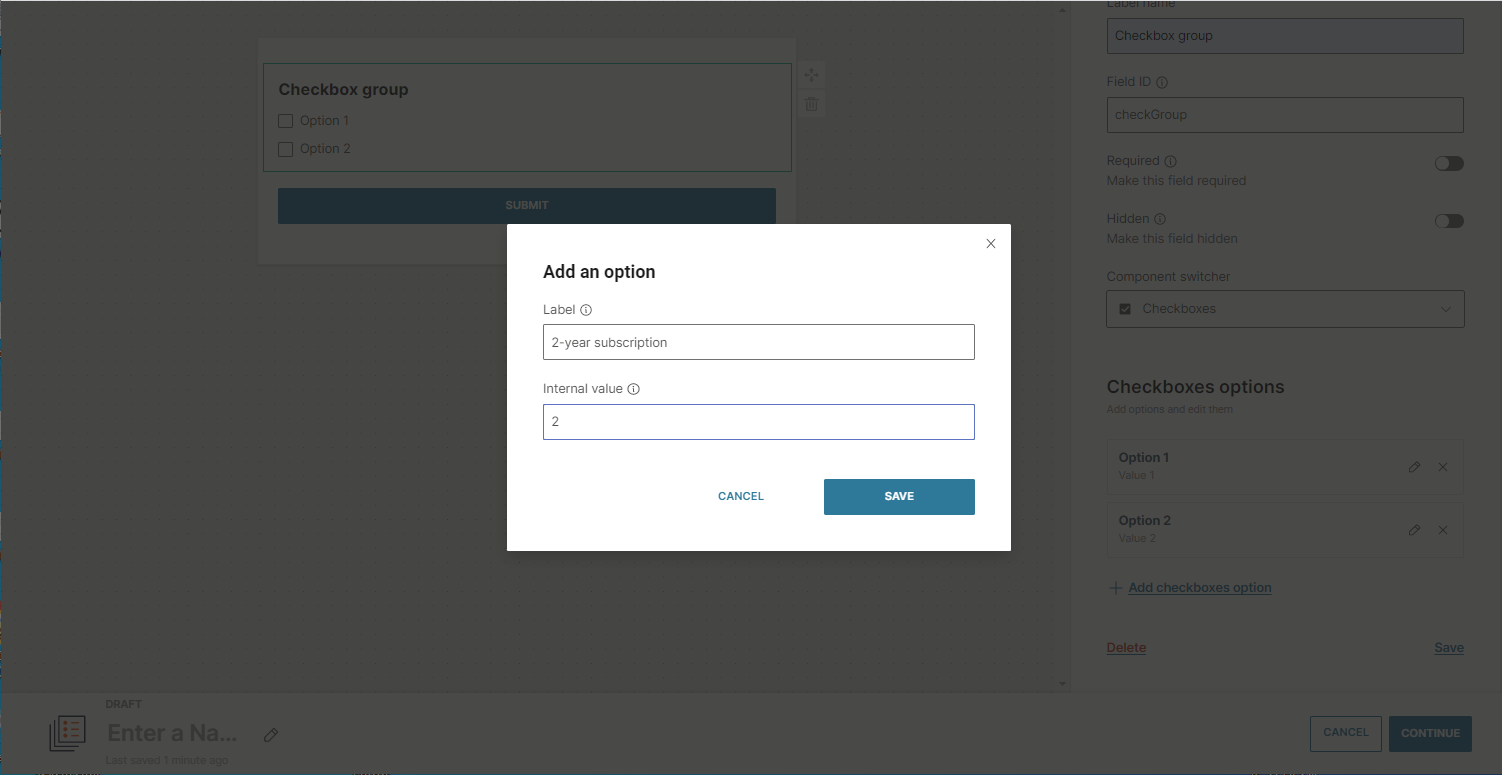The height and width of the screenshot is (775, 1502).
Task: Click the footer Cancel button
Action: tap(1346, 733)
